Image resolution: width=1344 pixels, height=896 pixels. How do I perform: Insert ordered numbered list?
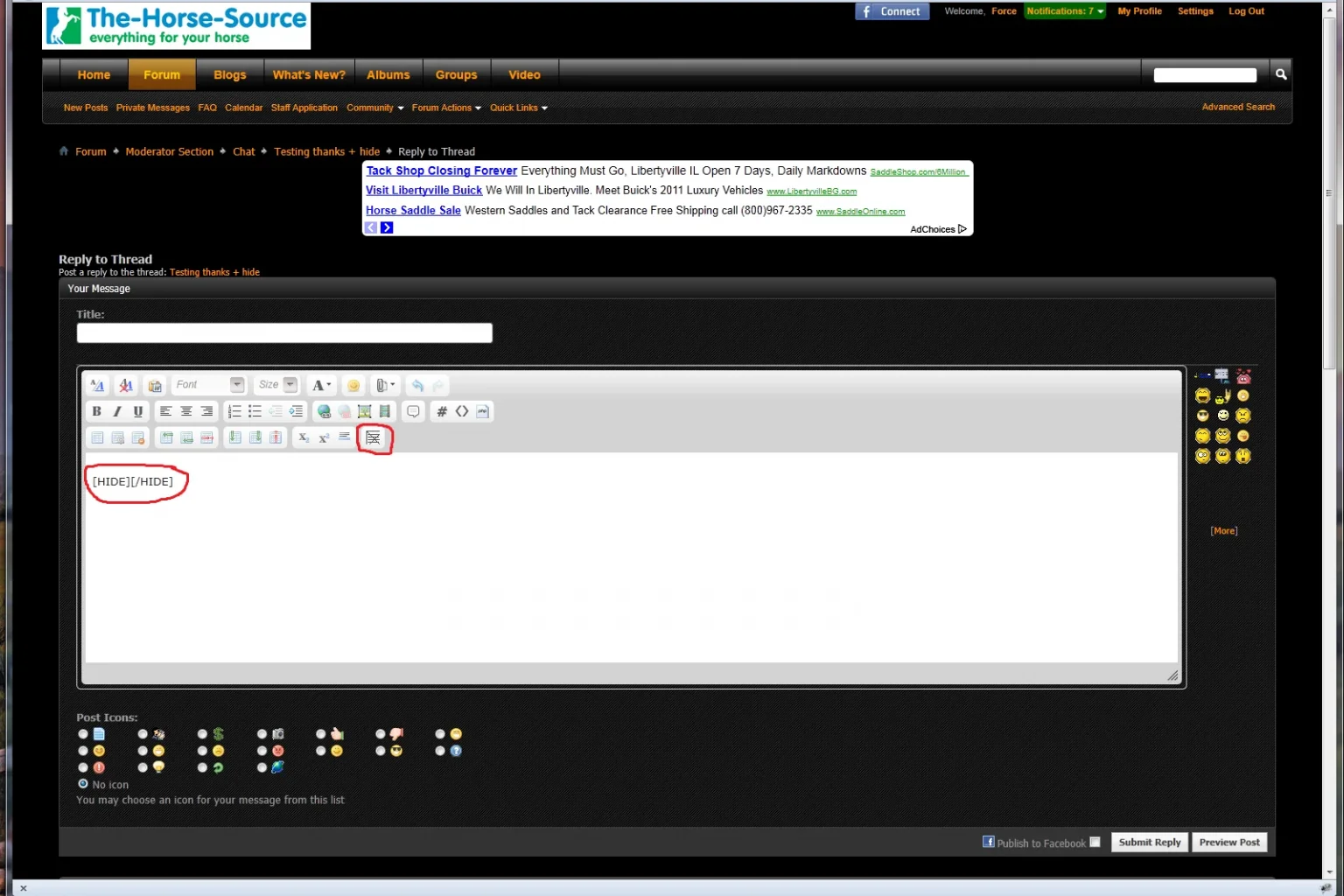[234, 411]
